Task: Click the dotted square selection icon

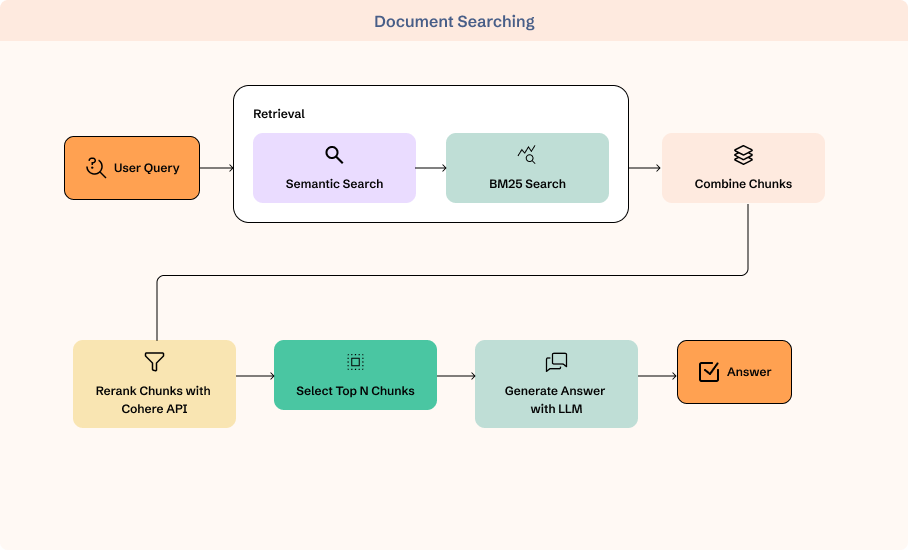Action: click(355, 362)
